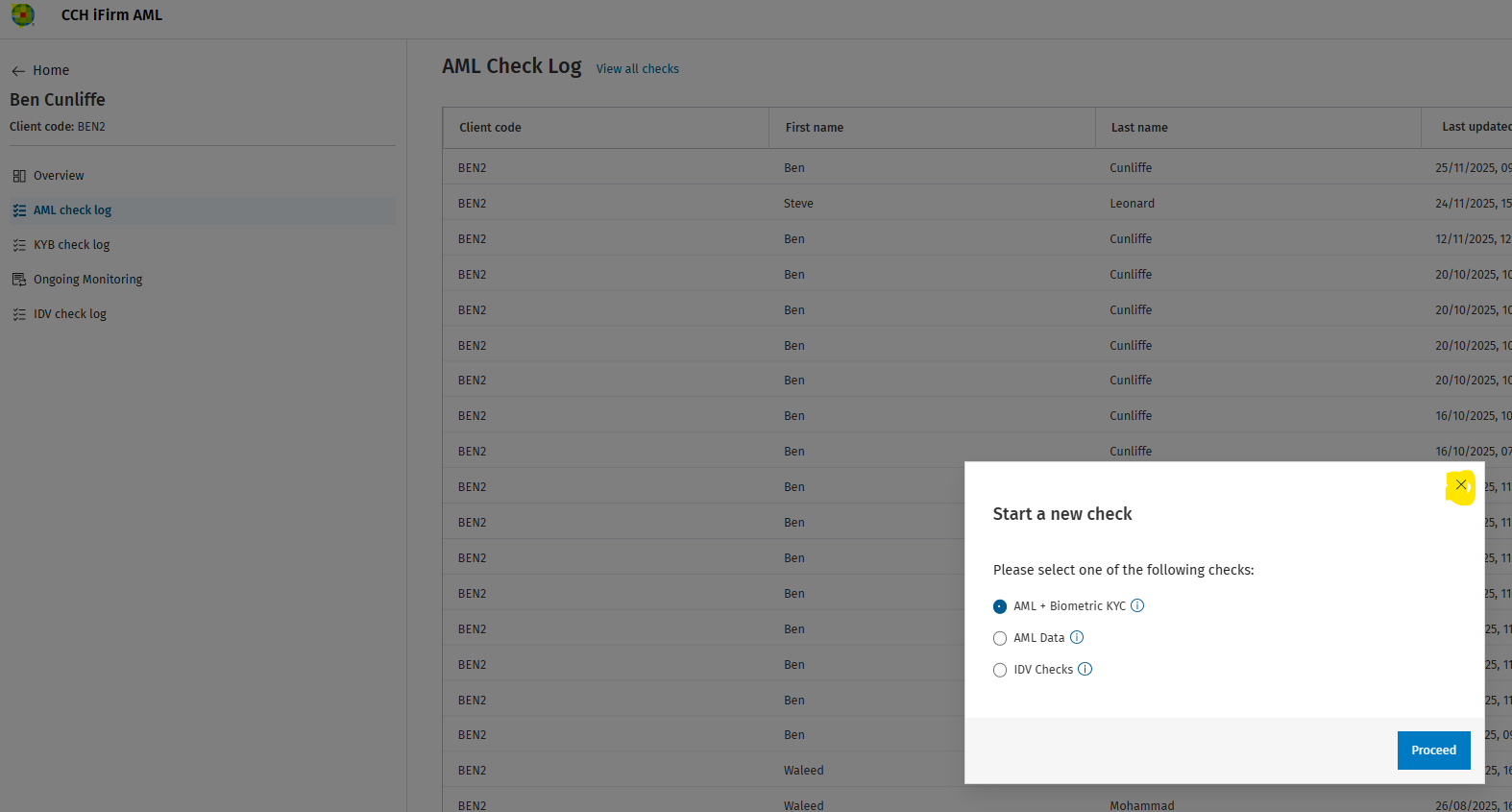Viewport: 1512px width, 812px height.
Task: Click the Proceed button
Action: click(1433, 750)
